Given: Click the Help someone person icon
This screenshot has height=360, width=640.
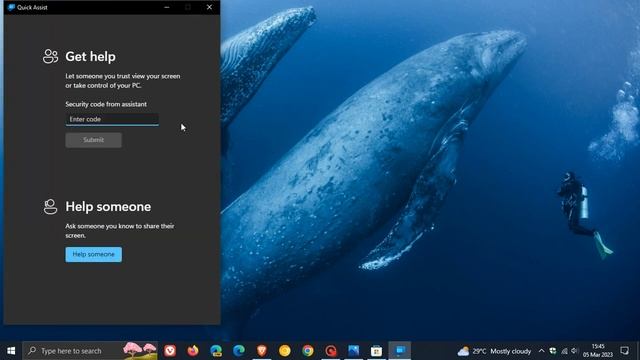Looking at the screenshot, I should tap(50, 207).
